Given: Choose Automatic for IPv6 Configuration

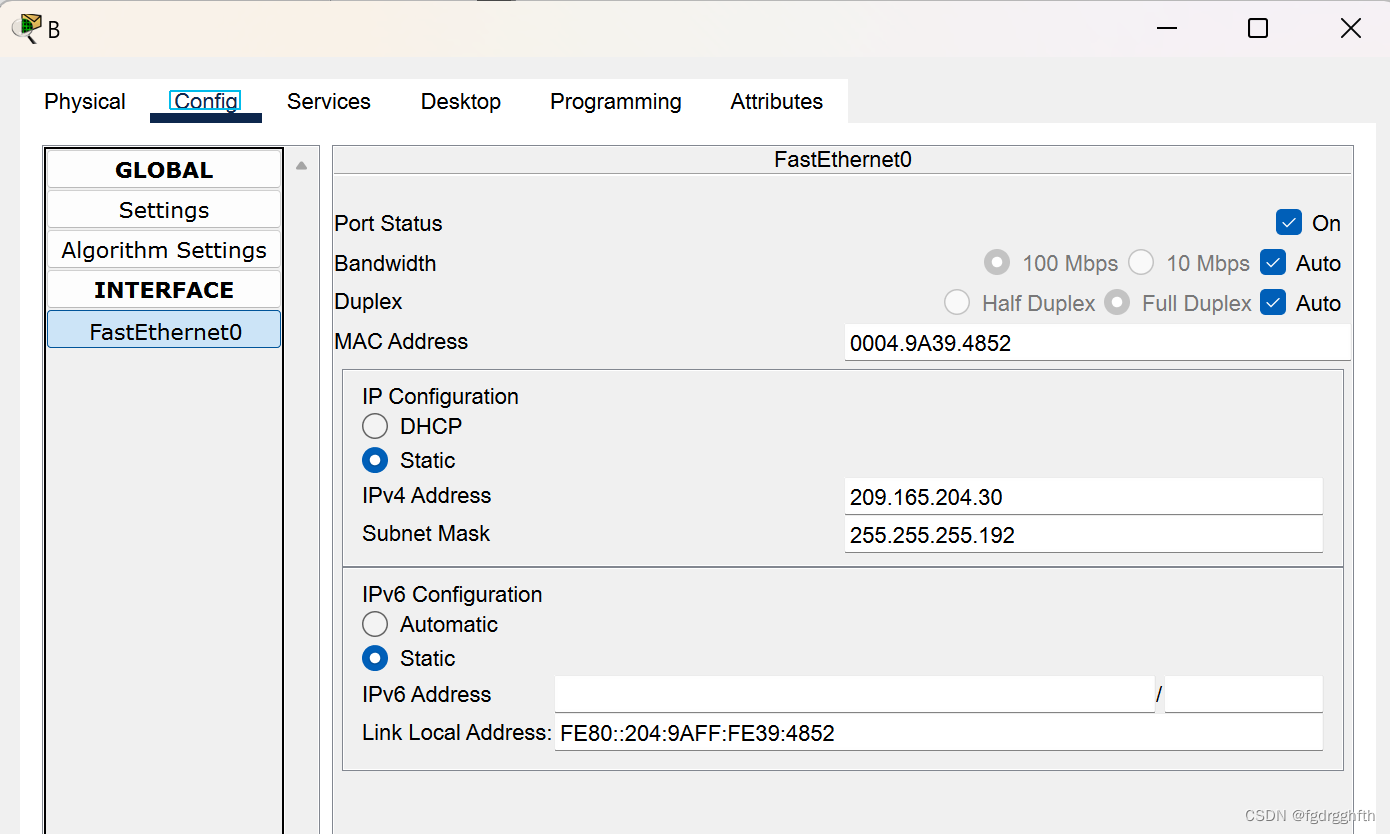Looking at the screenshot, I should click(x=375, y=624).
